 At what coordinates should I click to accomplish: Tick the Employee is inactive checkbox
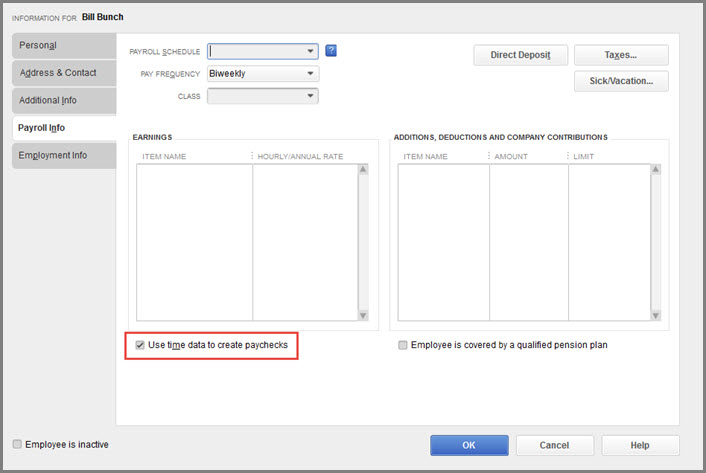point(17,444)
